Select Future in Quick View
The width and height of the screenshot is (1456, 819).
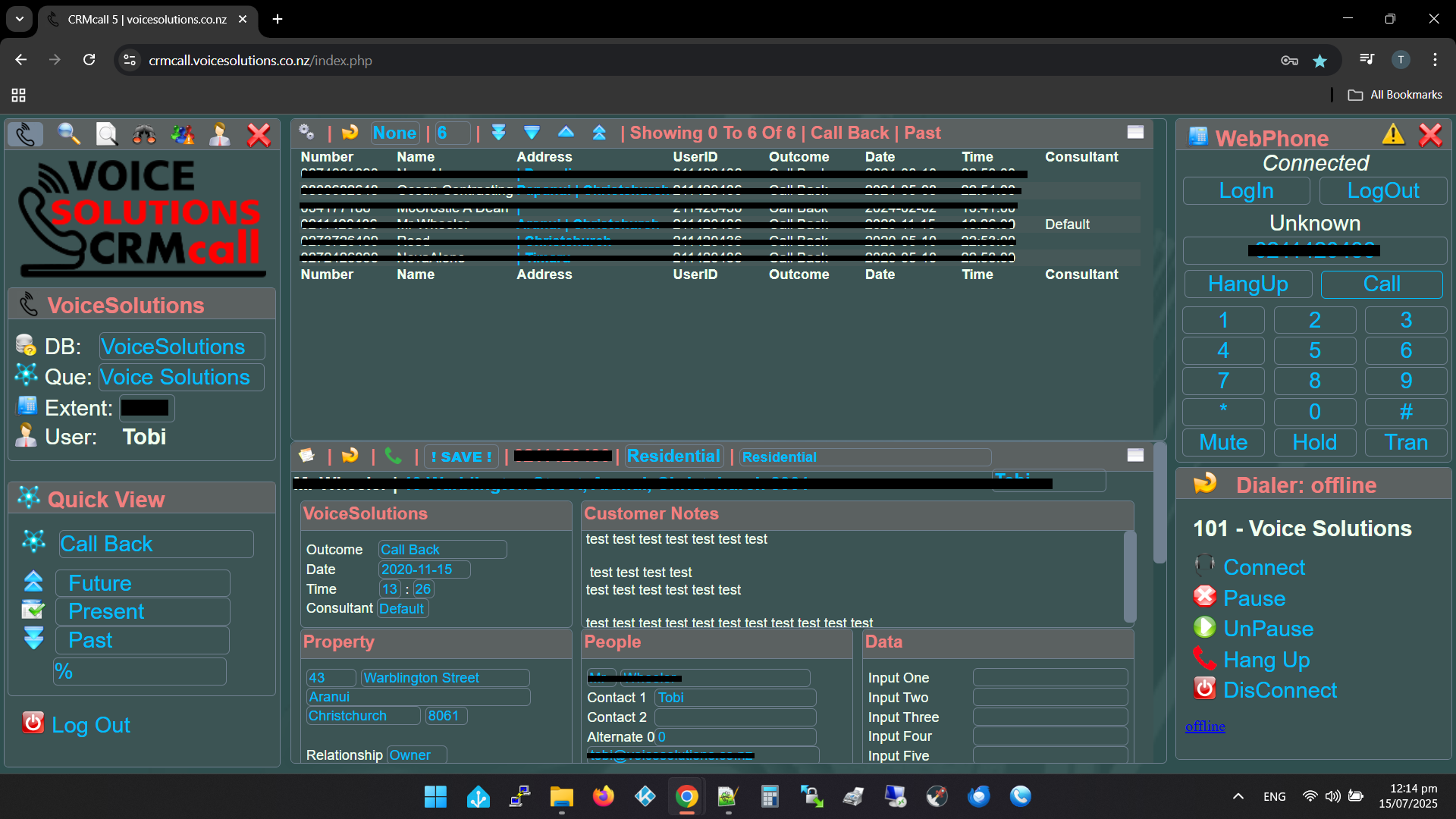point(142,583)
